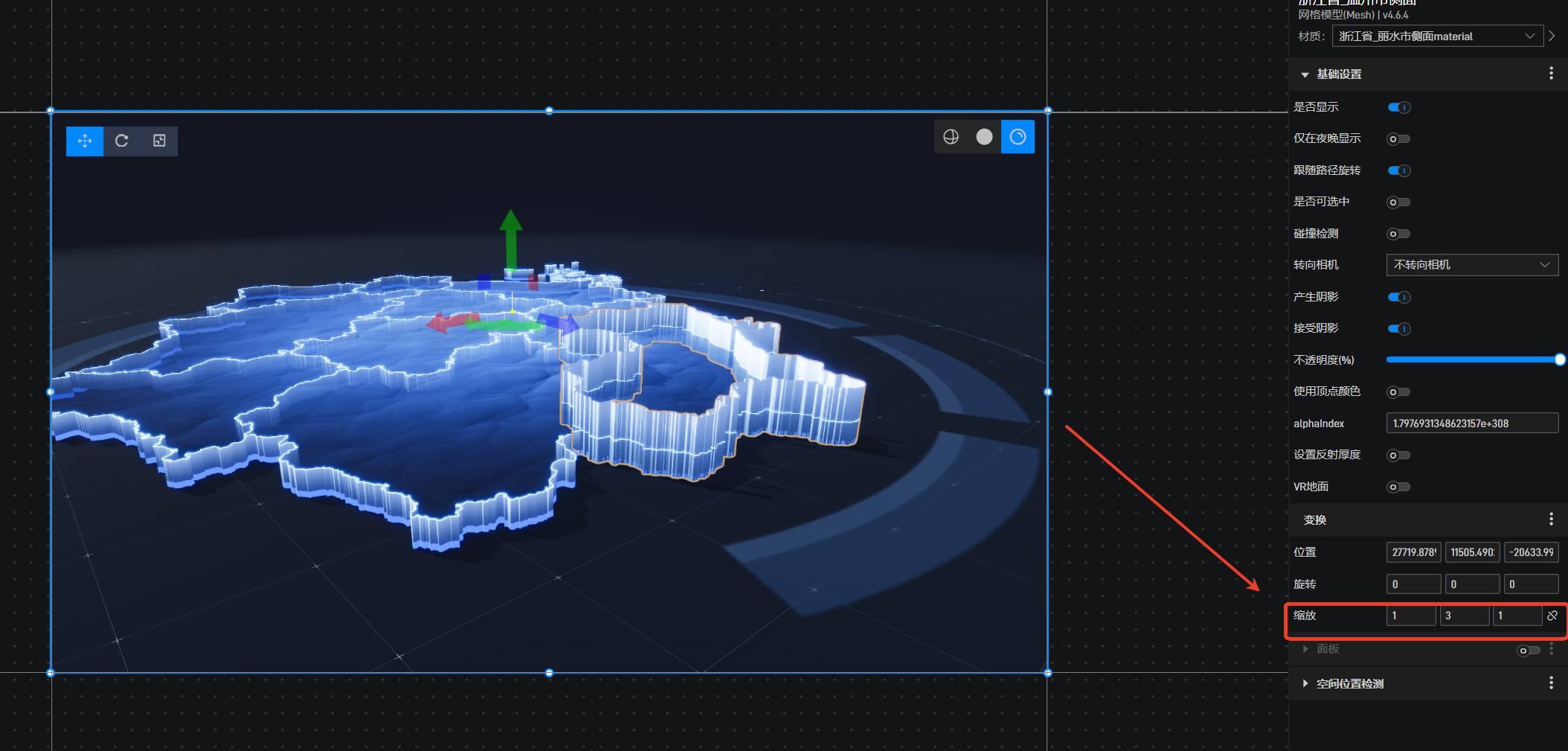Select the move/translate gizmo tool

tap(85, 141)
